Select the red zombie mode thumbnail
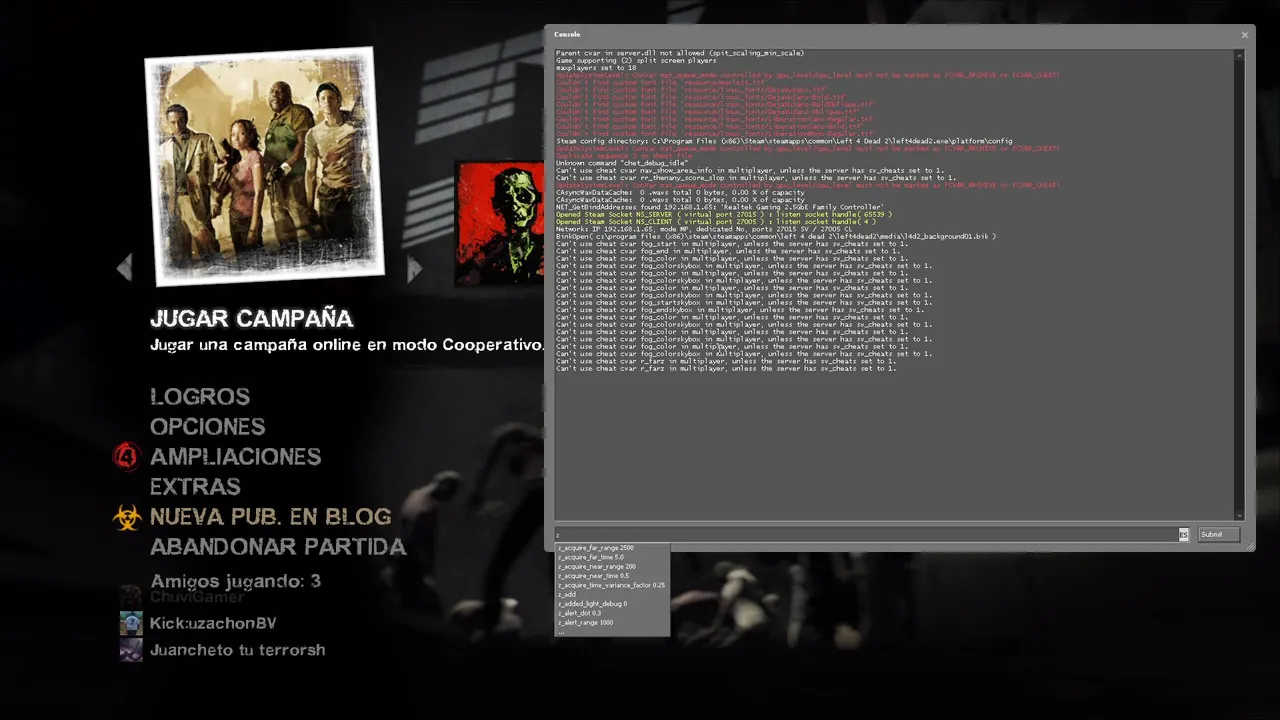Viewport: 1280px width, 720px height. (x=500, y=223)
